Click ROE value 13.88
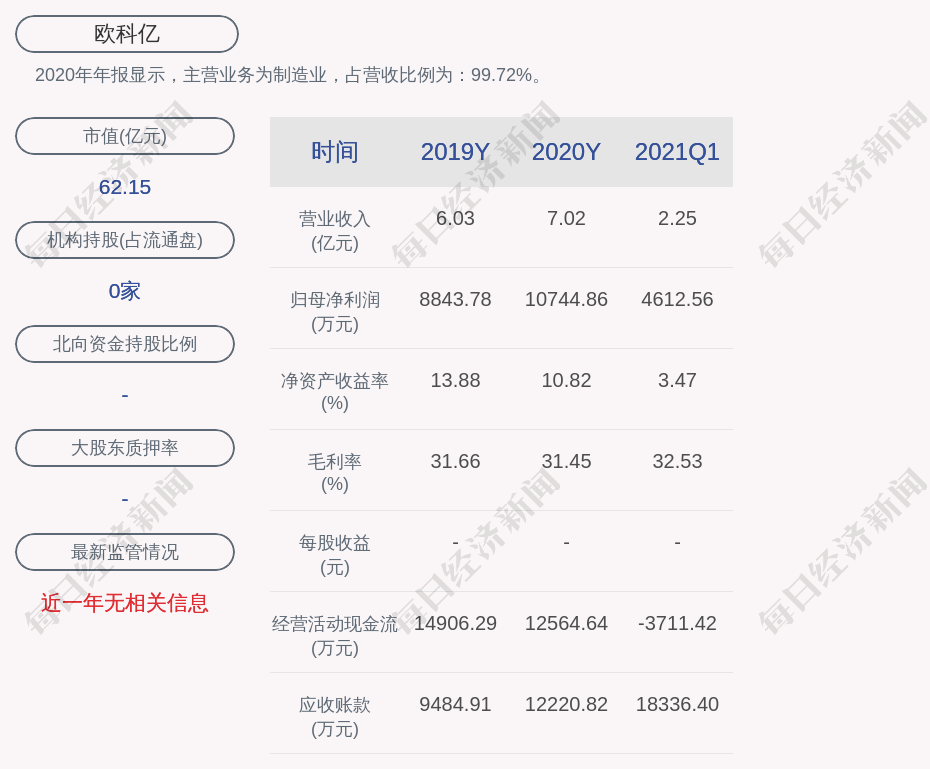The height and width of the screenshot is (769, 930). pyautogui.click(x=455, y=380)
